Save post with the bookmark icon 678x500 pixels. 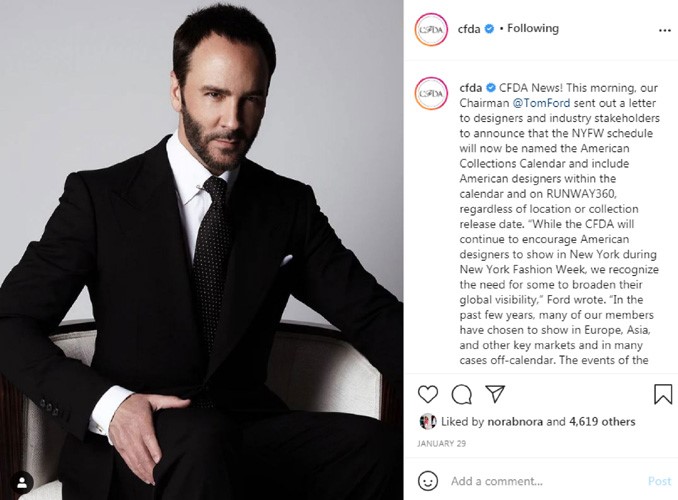point(662,394)
